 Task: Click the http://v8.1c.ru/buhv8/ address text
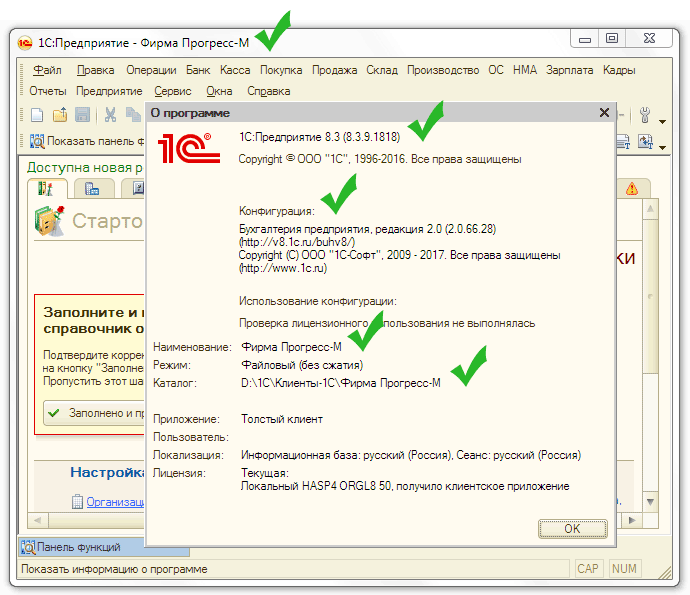click(297, 242)
